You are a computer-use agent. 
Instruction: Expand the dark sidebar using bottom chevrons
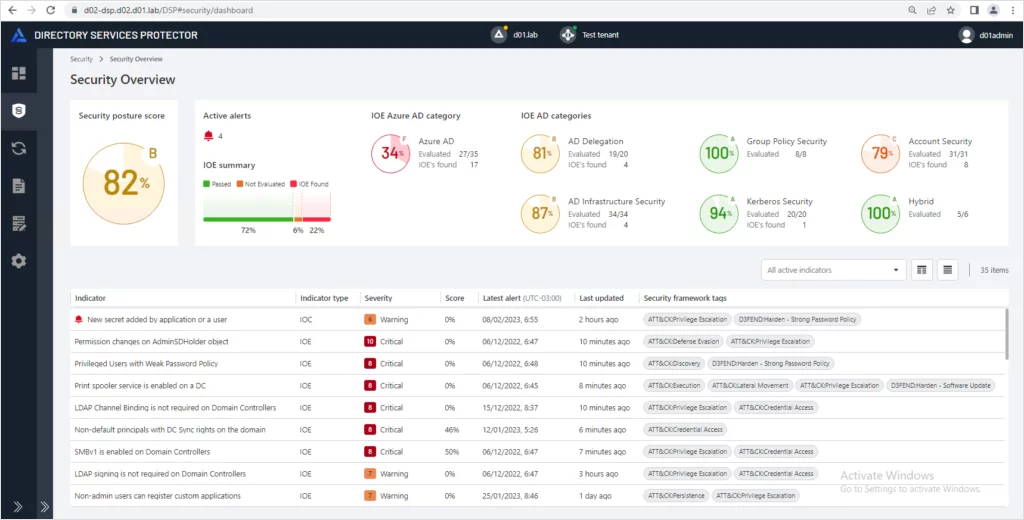click(18, 506)
